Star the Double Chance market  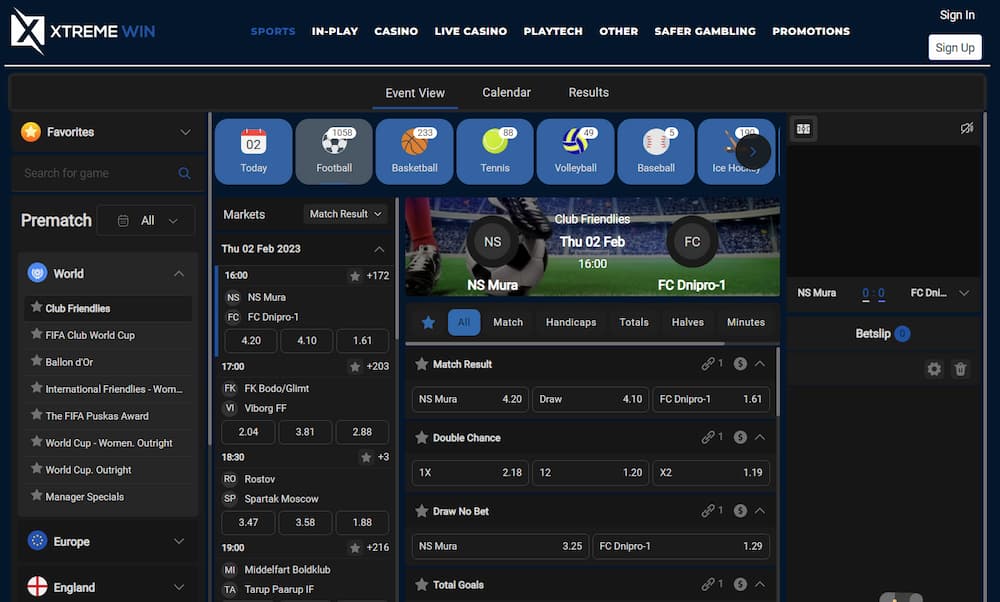pos(422,437)
